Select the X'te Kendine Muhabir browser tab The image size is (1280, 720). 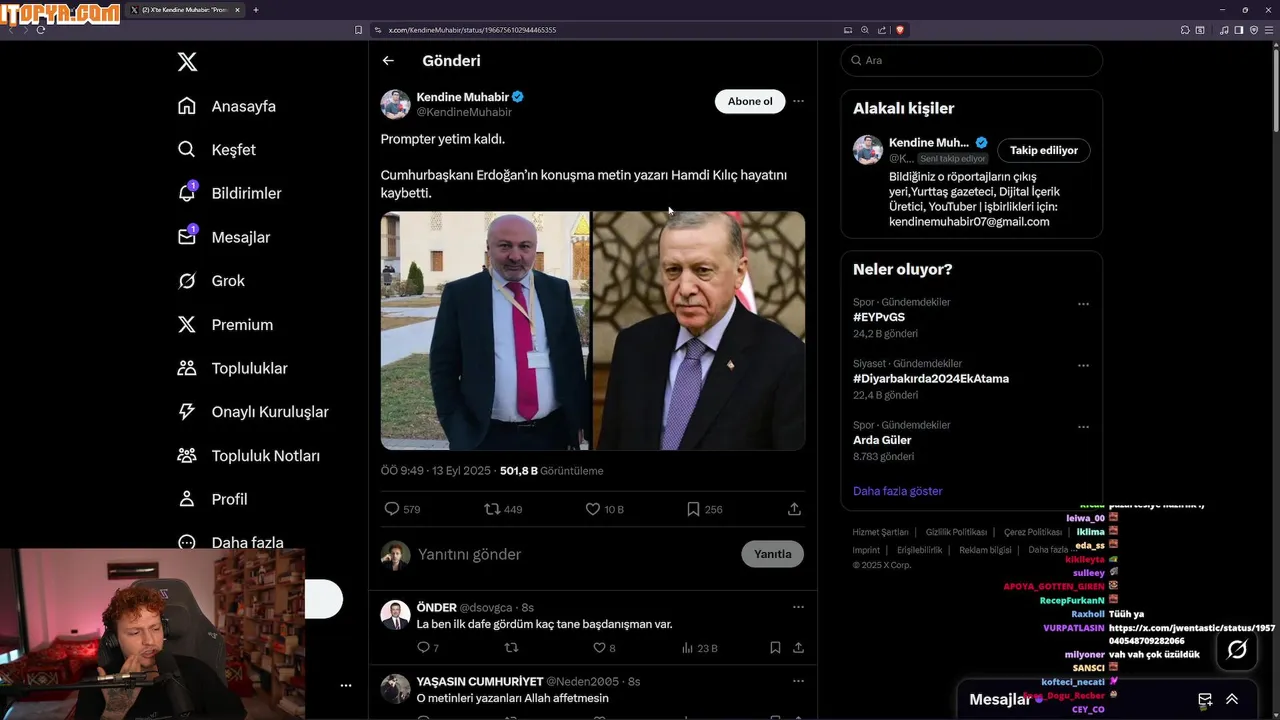point(186,10)
